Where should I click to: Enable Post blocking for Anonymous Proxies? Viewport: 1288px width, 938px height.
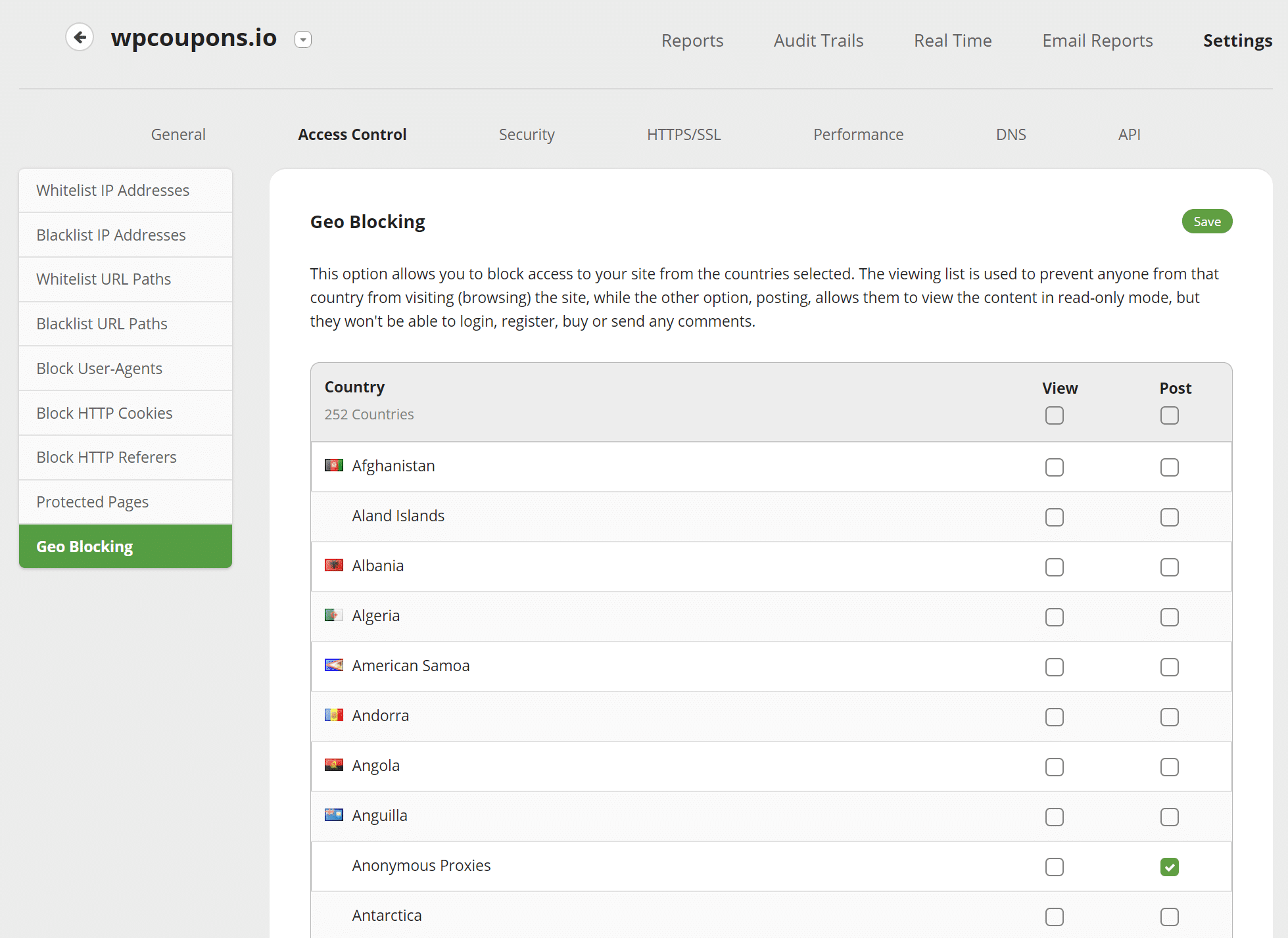pos(1170,866)
